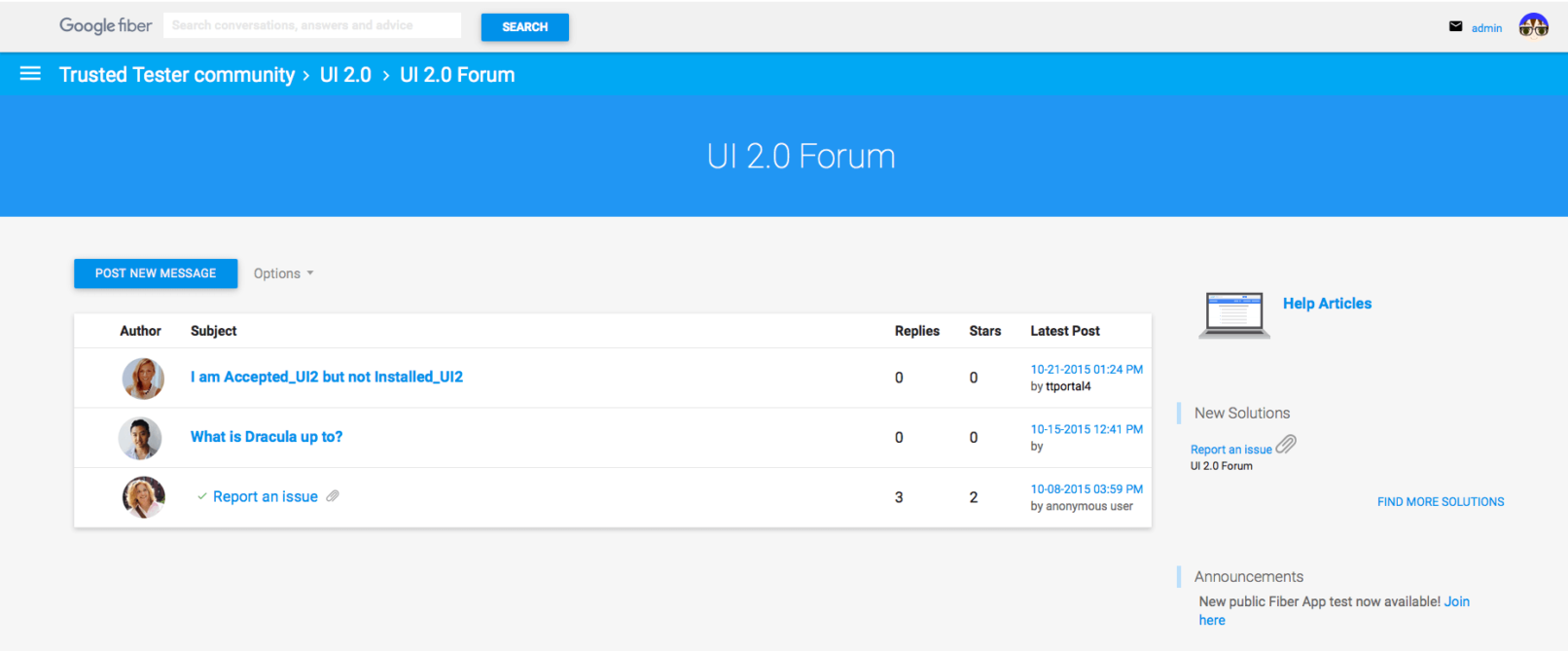1568x651 pixels.
Task: Click attachment icon in Report an issue row
Action: point(333,496)
